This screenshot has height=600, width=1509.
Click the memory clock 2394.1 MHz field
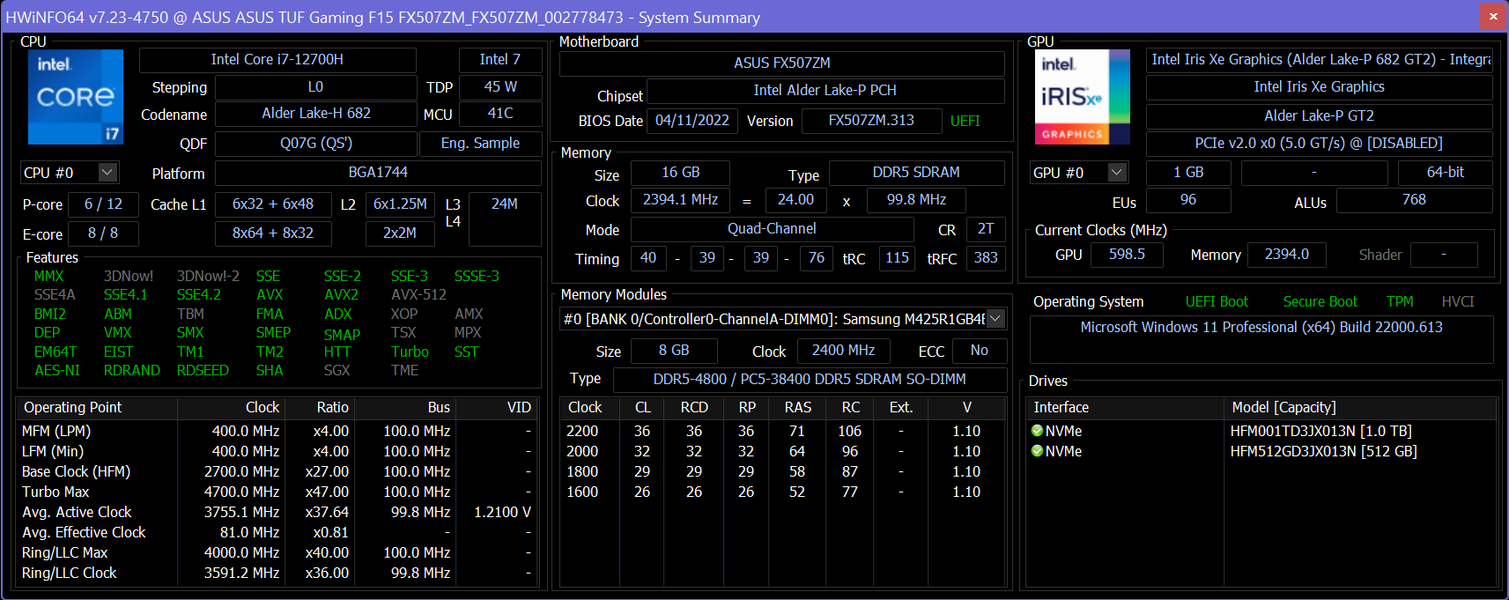pyautogui.click(x=680, y=201)
